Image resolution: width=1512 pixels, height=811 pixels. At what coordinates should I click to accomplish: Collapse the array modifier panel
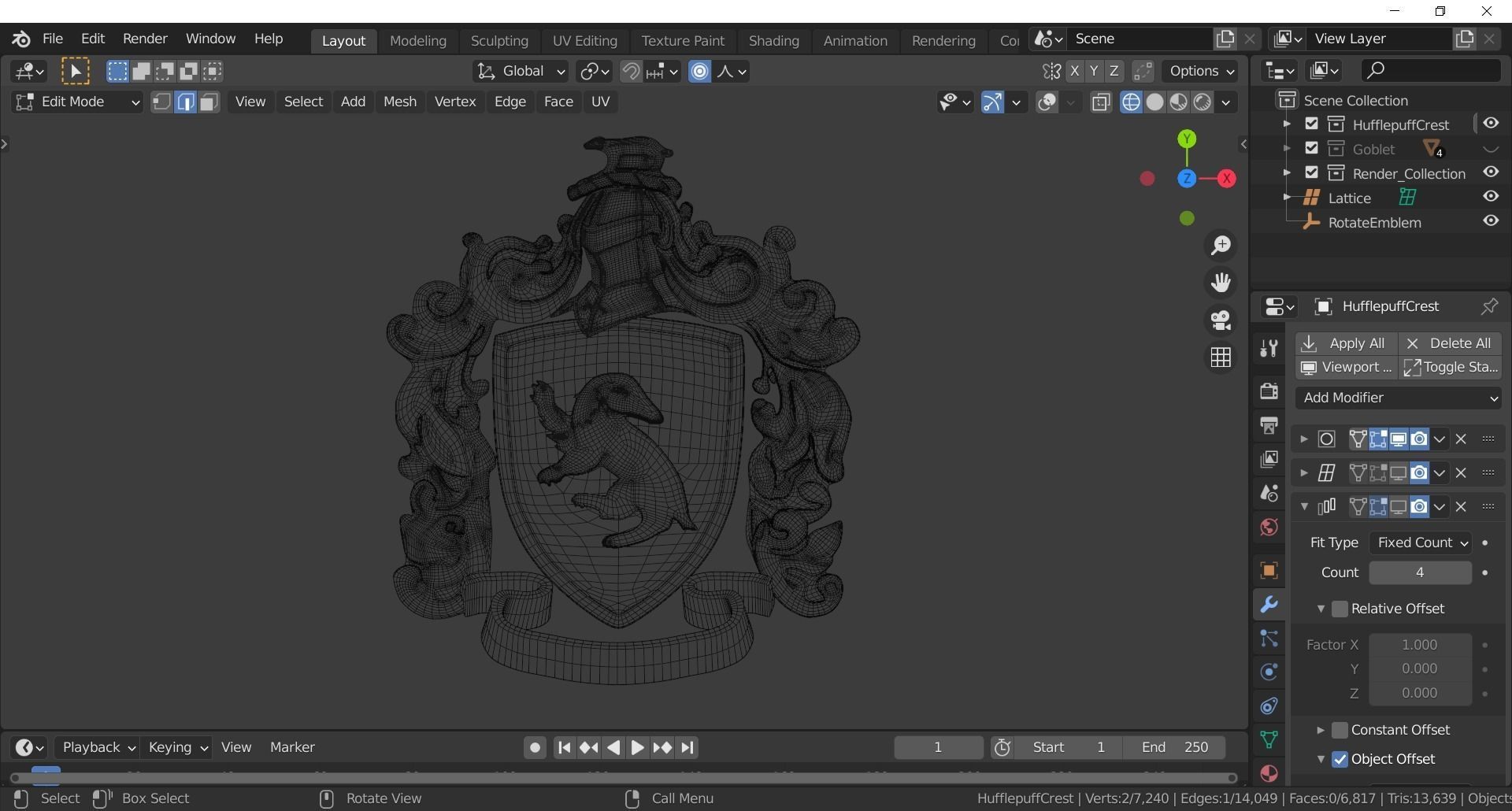pyautogui.click(x=1304, y=507)
